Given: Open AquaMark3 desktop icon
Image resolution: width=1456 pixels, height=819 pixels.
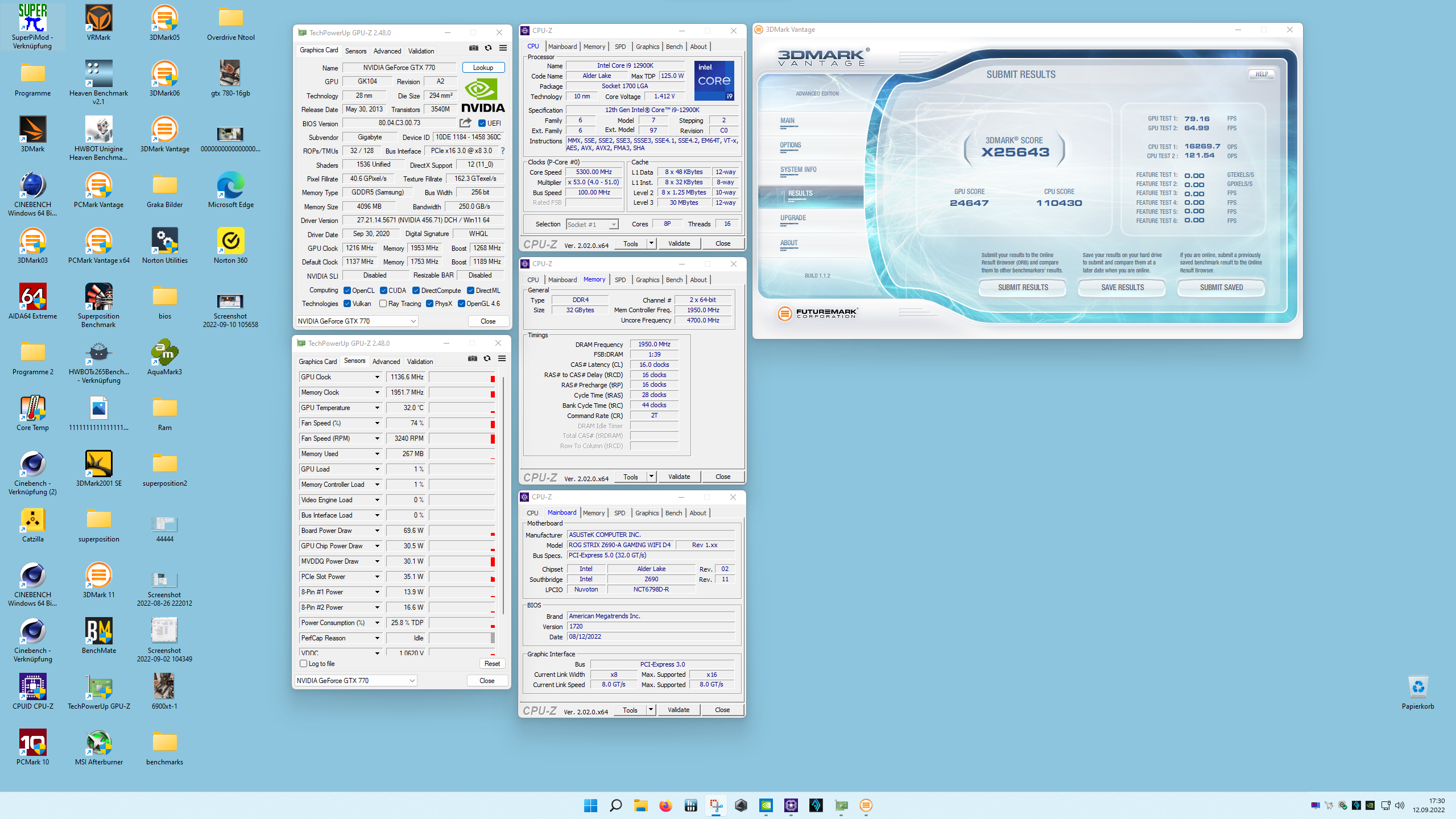Looking at the screenshot, I should 165,357.
